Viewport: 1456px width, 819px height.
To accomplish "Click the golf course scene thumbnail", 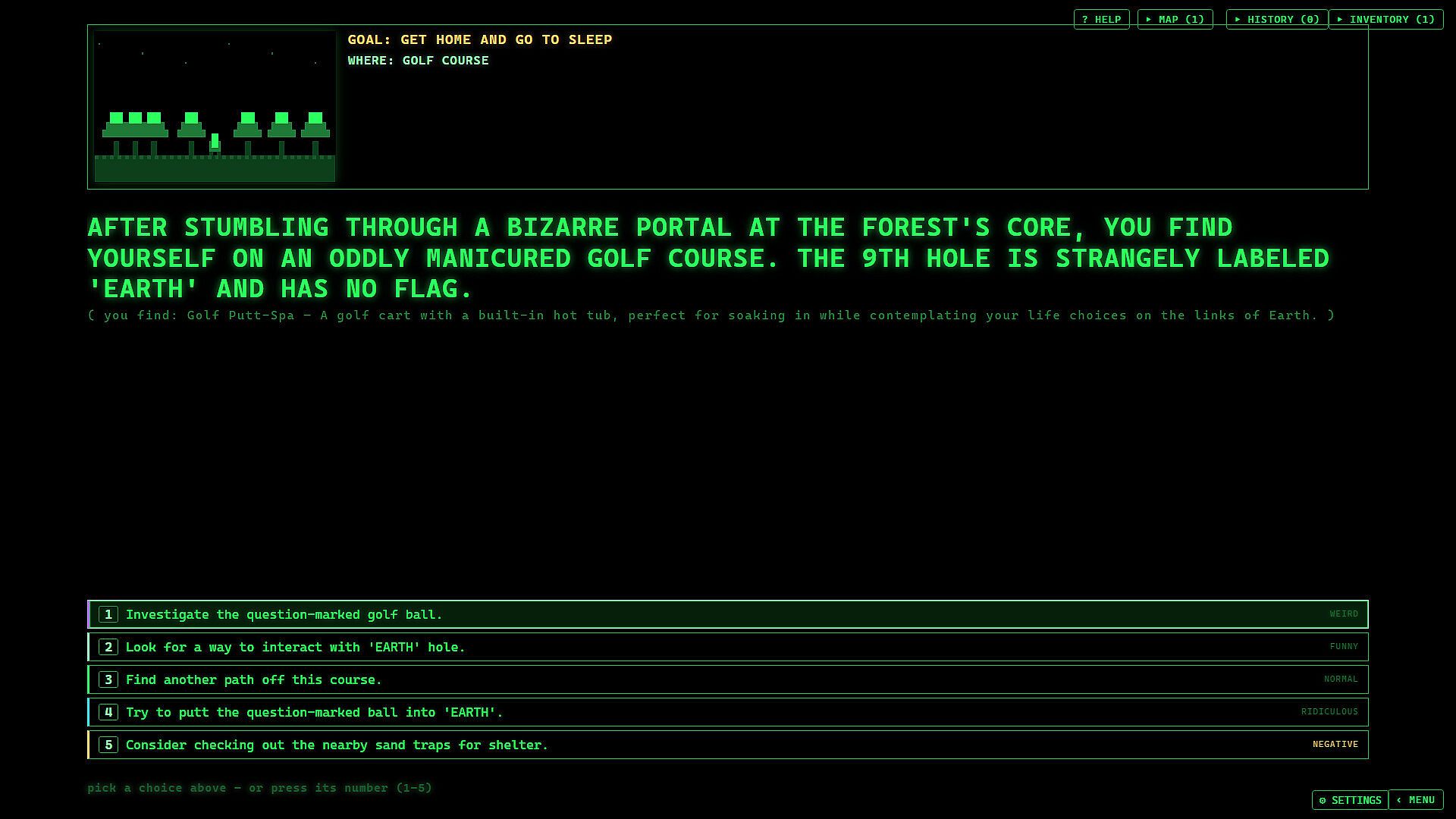I will (x=215, y=106).
